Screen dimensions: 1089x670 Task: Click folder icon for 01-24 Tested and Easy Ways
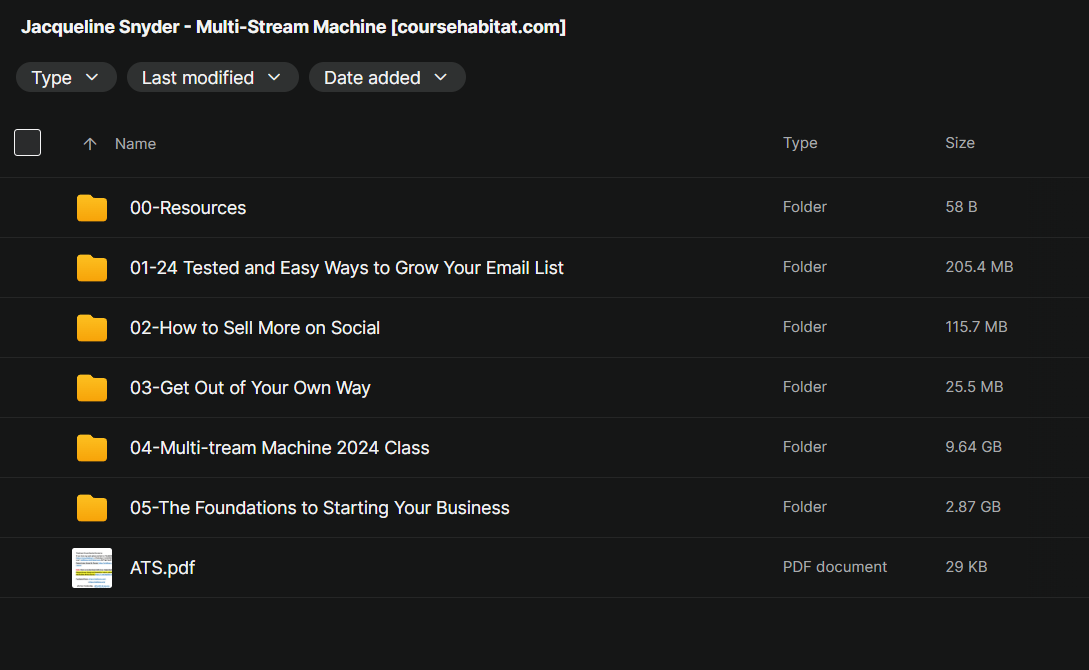(x=92, y=268)
